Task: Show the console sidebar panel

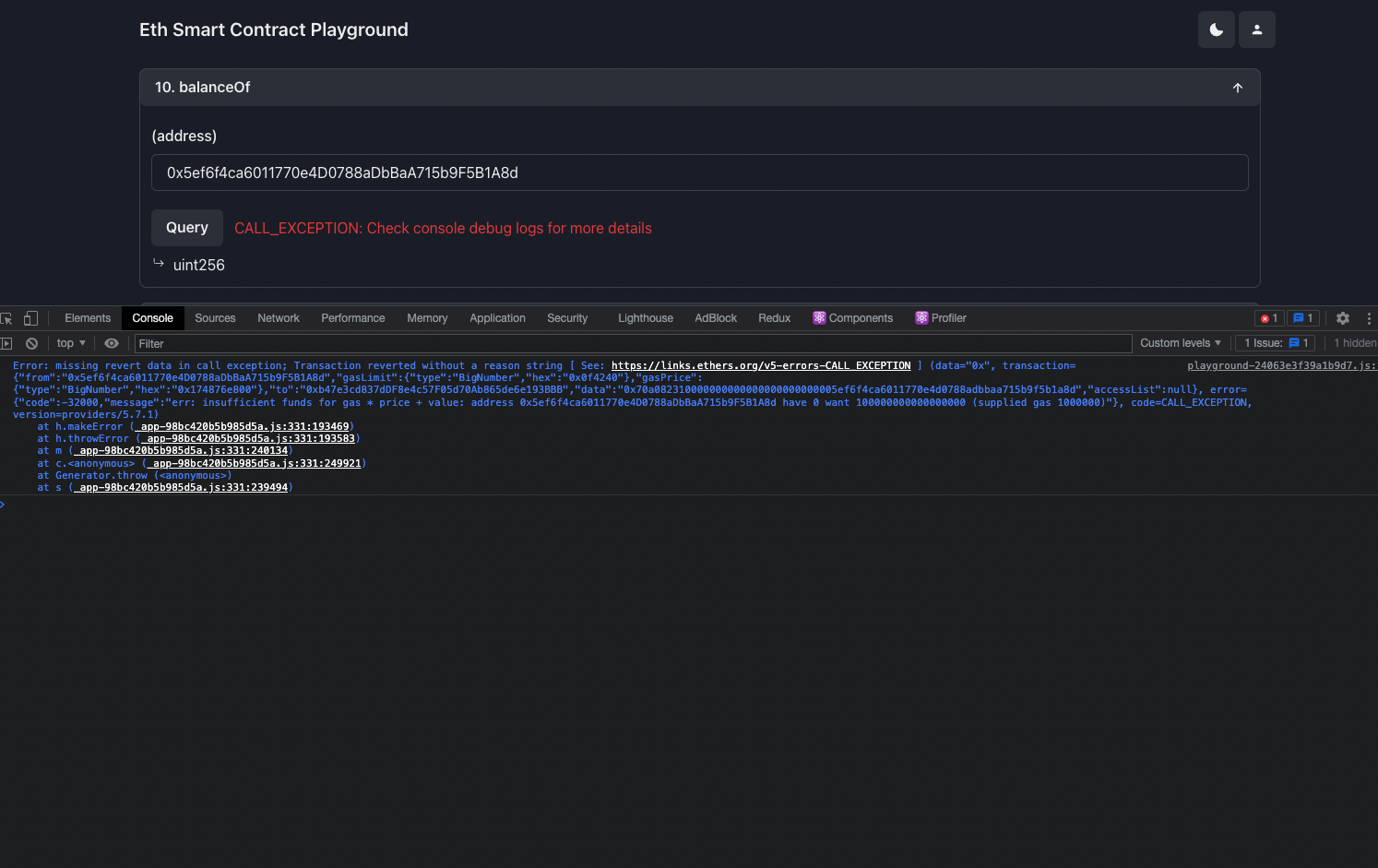Action: coord(7,342)
